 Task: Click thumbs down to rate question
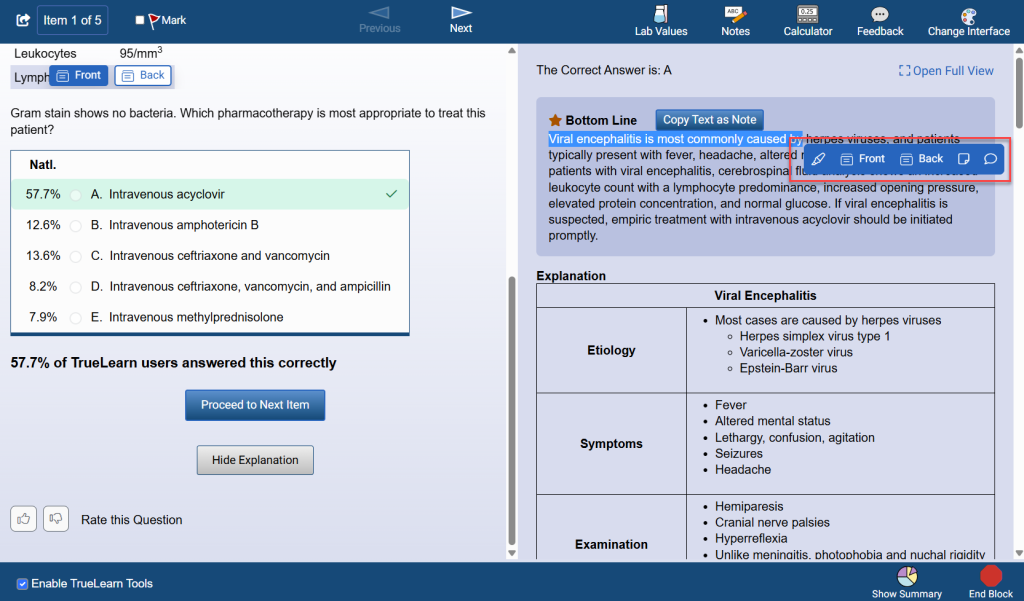56,519
